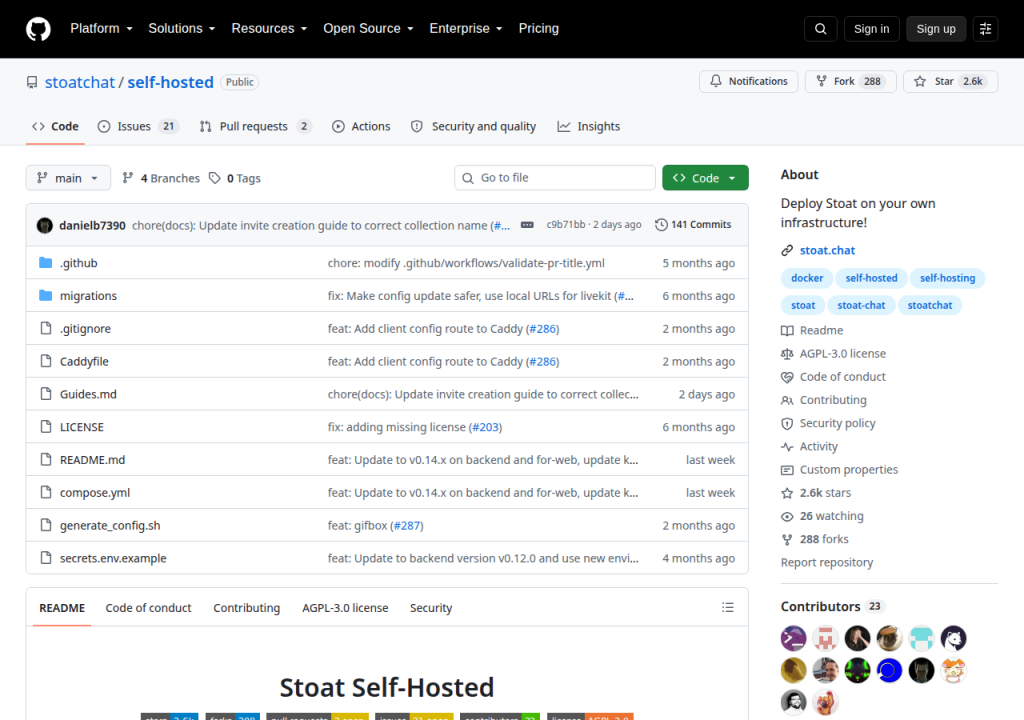Viewport: 1024px width, 720px height.
Task: Click in the Go to file field
Action: (x=555, y=178)
